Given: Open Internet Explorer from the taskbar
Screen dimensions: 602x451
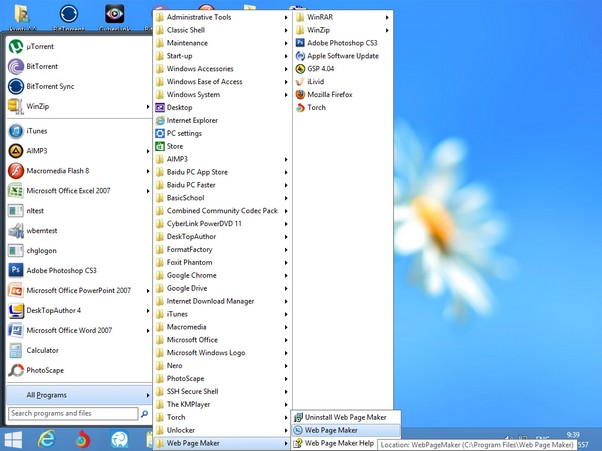Looking at the screenshot, I should click(47, 440).
